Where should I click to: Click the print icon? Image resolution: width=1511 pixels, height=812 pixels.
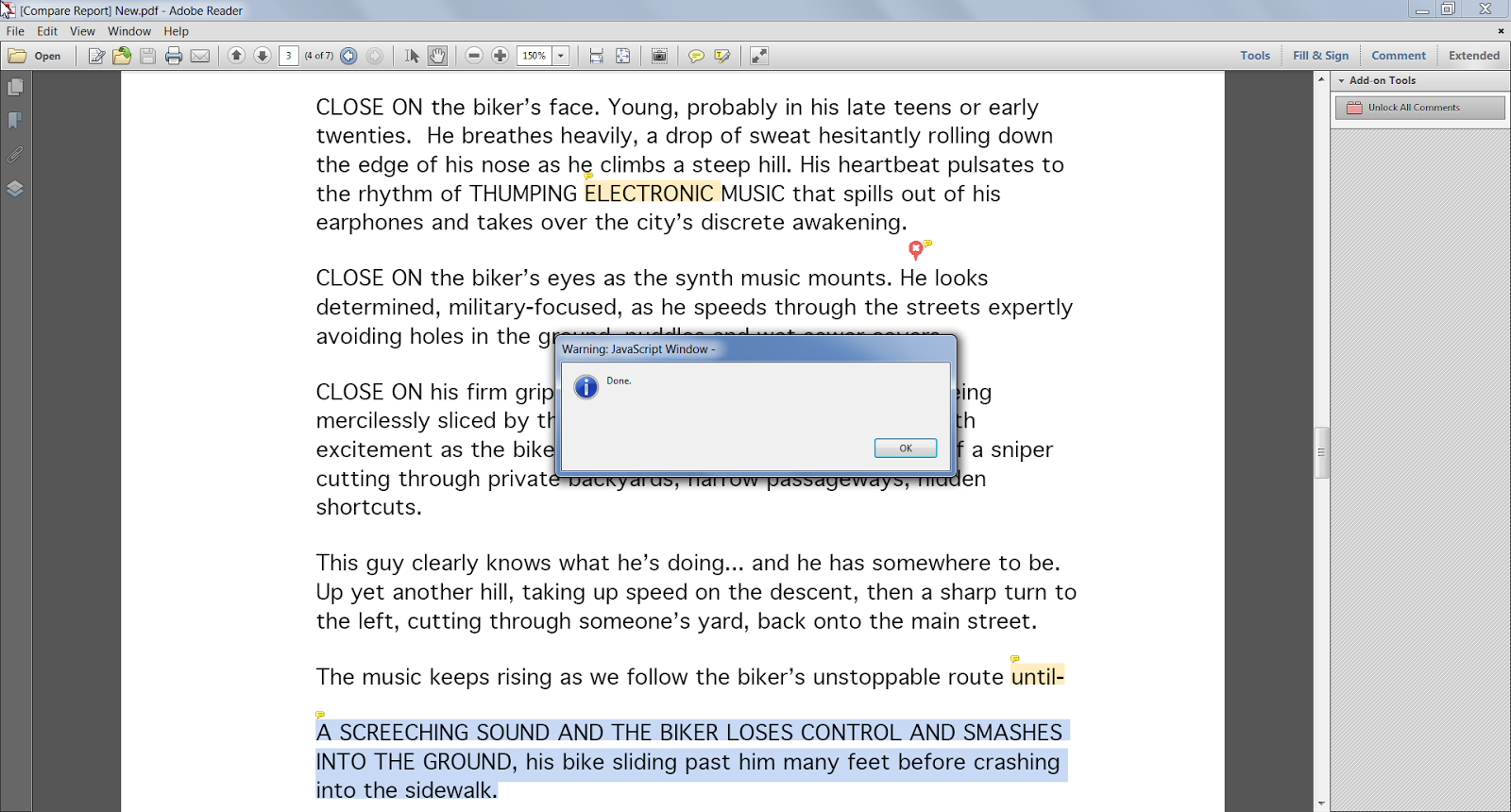pyautogui.click(x=174, y=56)
